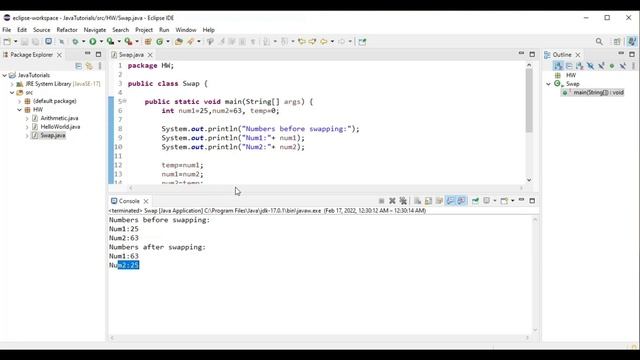Select the Java perspective icon

tap(632, 42)
